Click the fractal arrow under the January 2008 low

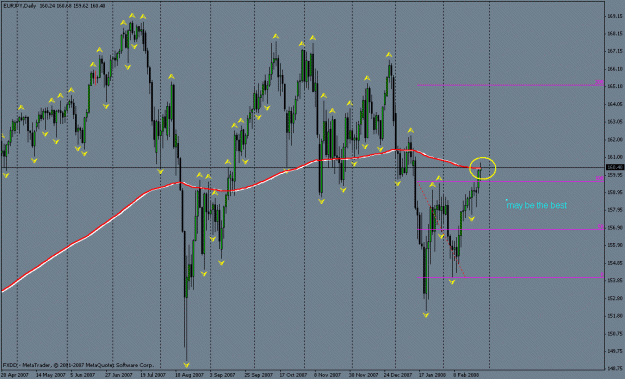[426, 315]
